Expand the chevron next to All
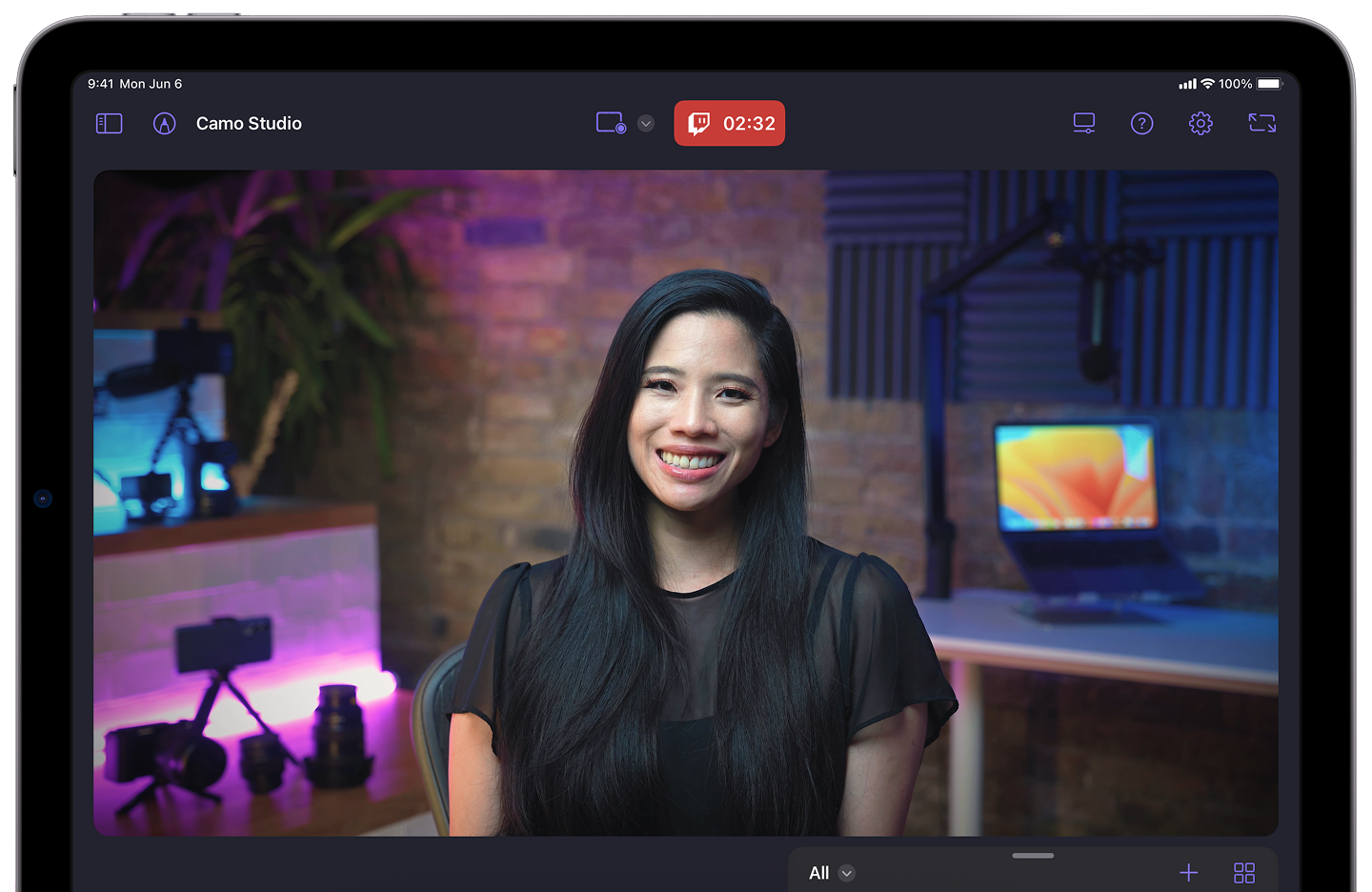The height and width of the screenshot is (892, 1372). click(x=847, y=873)
